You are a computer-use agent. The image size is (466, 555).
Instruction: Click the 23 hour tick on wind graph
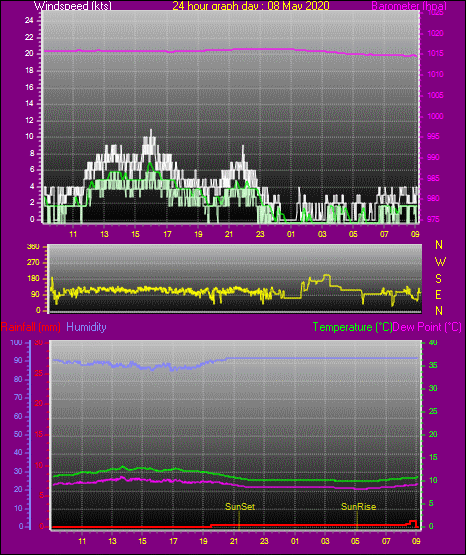click(260, 234)
